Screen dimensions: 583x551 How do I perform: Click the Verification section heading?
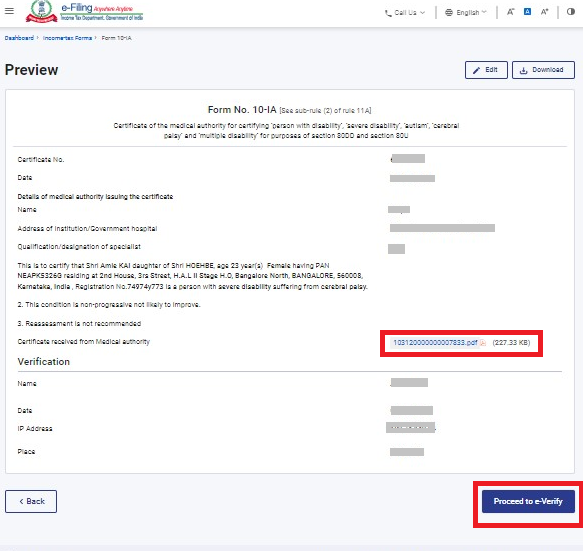point(44,362)
